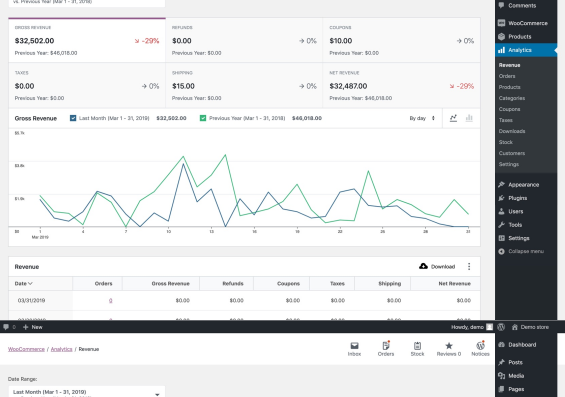
Task: Open Stock activity panel beside Reviews
Action: click(x=417, y=349)
